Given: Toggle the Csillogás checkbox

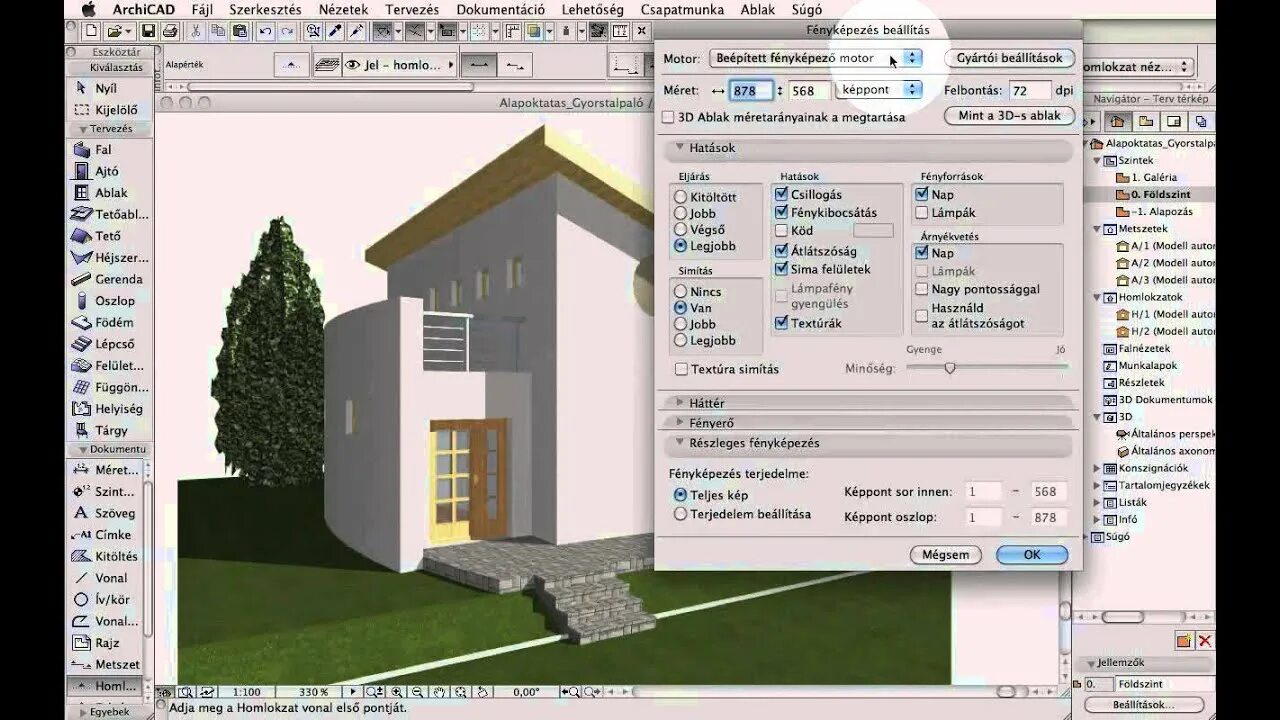Looking at the screenshot, I should (x=782, y=194).
